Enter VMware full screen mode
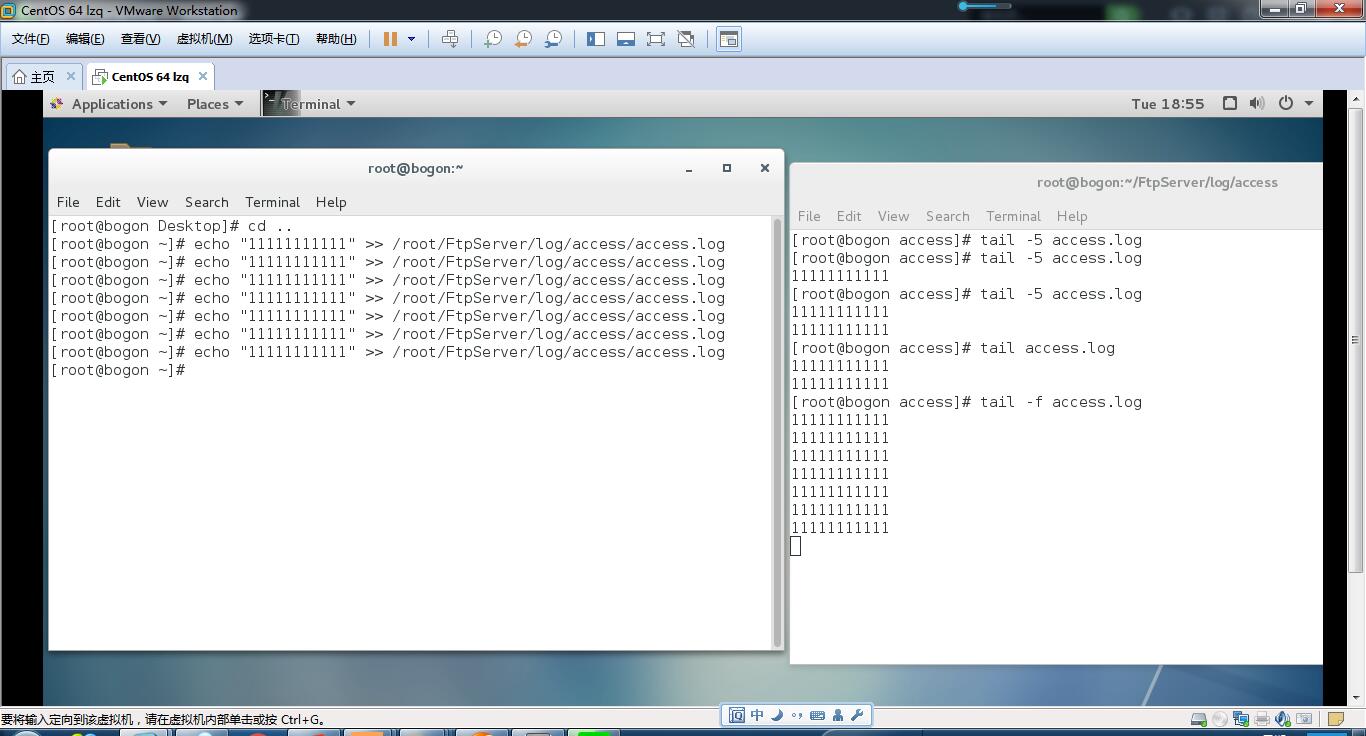Viewport: 1366px width, 736px height. 656,39
